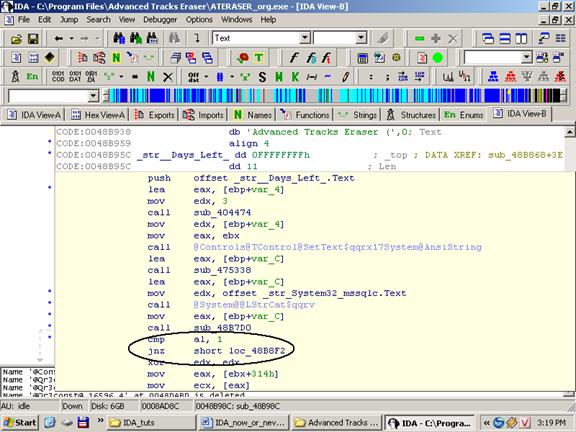
Task: Switch to the Functions tab
Action: click(305, 115)
